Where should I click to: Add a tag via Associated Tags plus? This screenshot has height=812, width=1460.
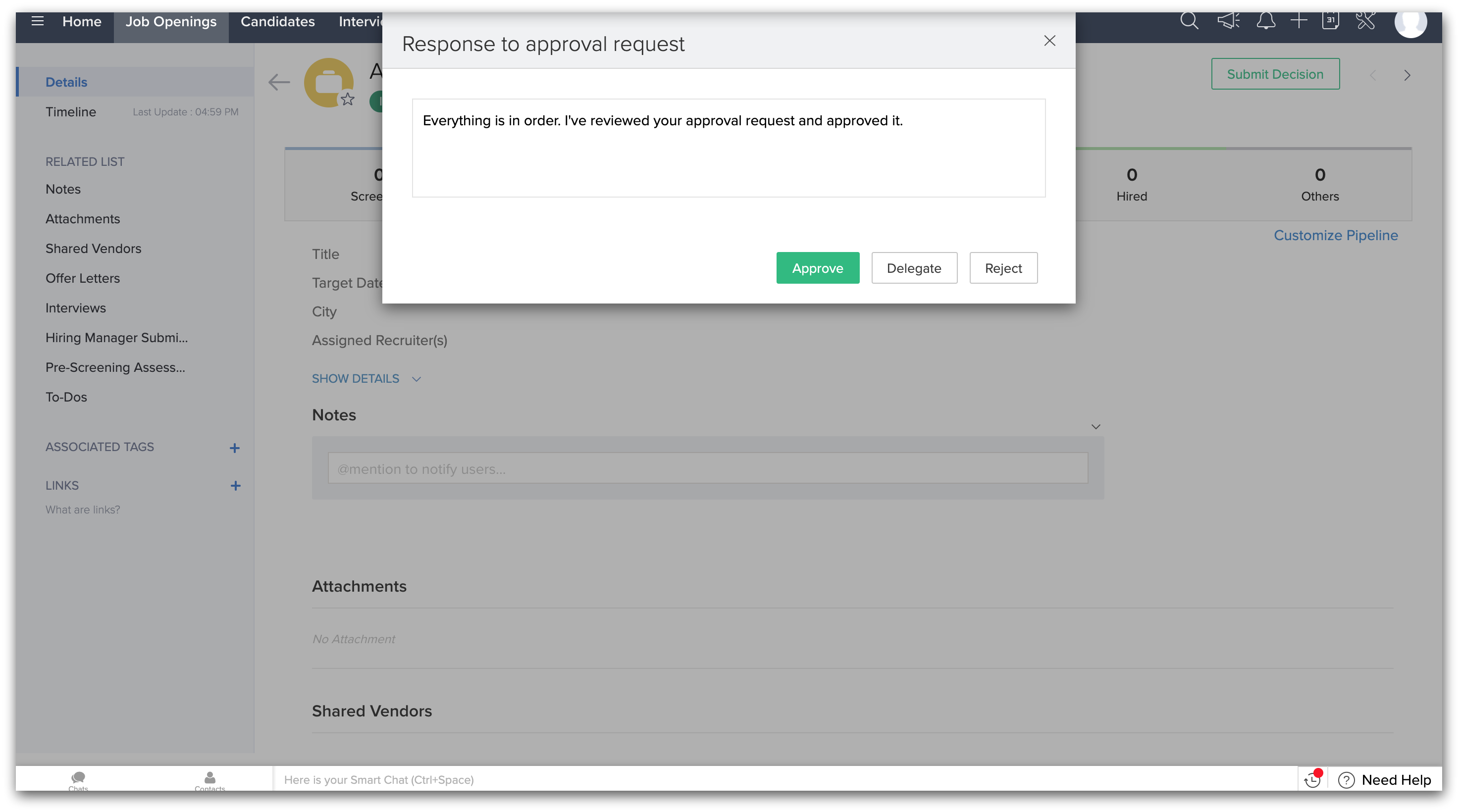coord(235,448)
